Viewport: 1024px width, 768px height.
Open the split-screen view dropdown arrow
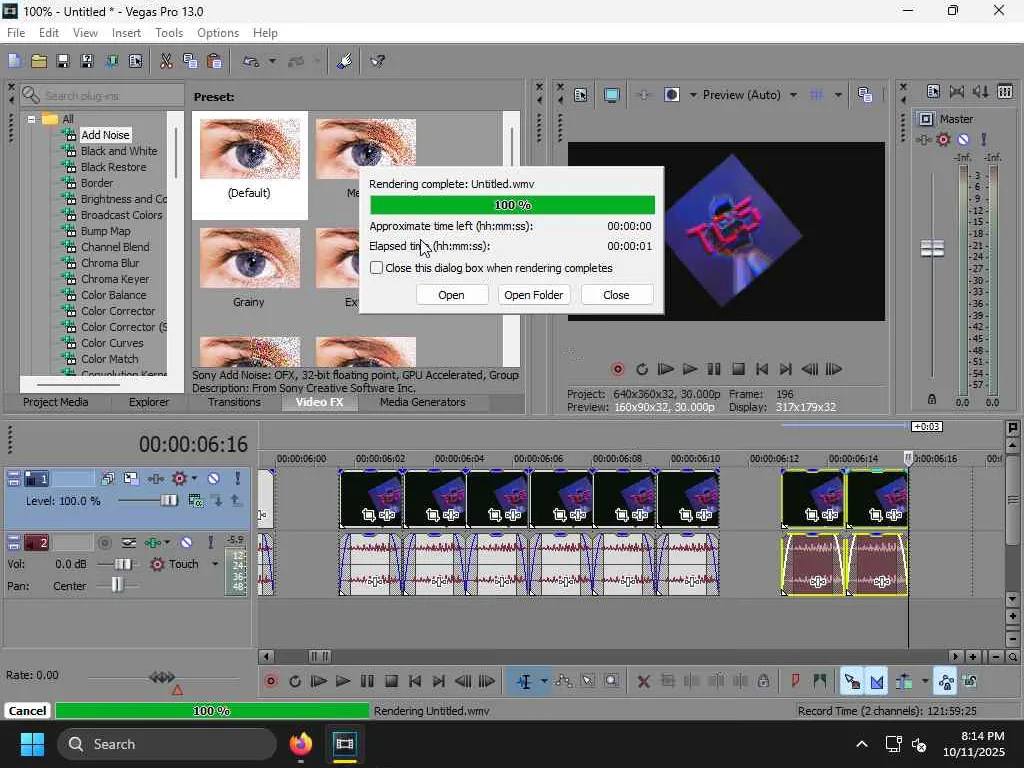pyautogui.click(x=693, y=95)
